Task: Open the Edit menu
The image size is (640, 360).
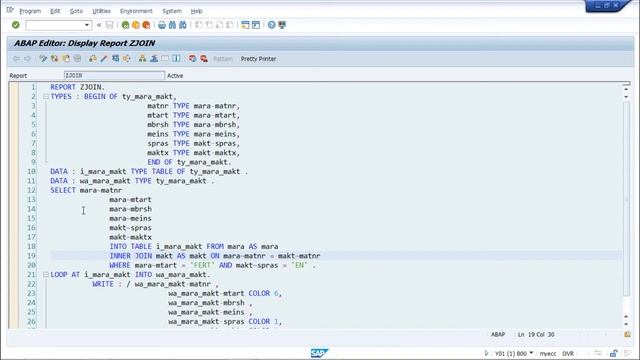Action: coord(55,11)
